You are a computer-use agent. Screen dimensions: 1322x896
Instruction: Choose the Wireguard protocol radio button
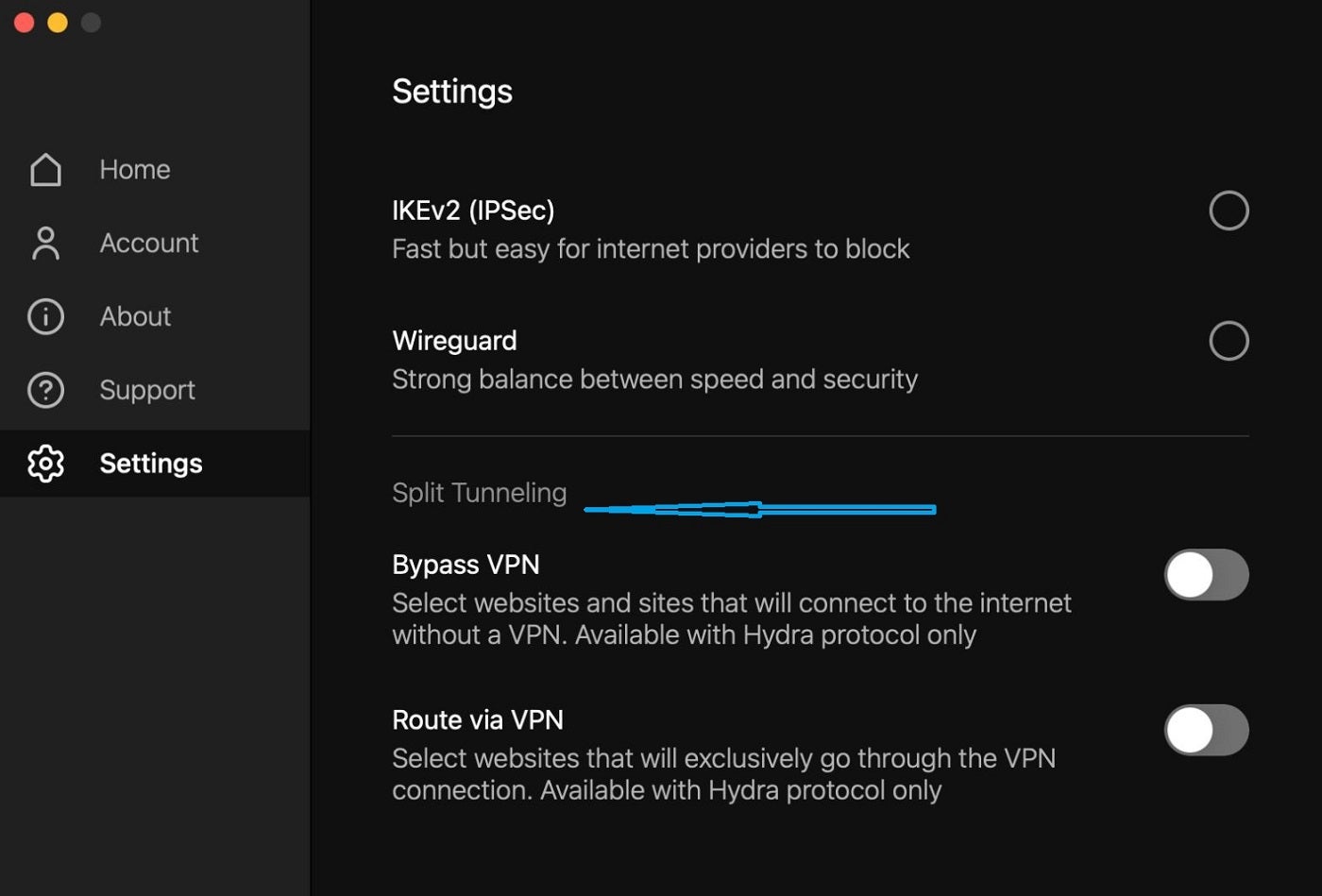tap(1229, 341)
